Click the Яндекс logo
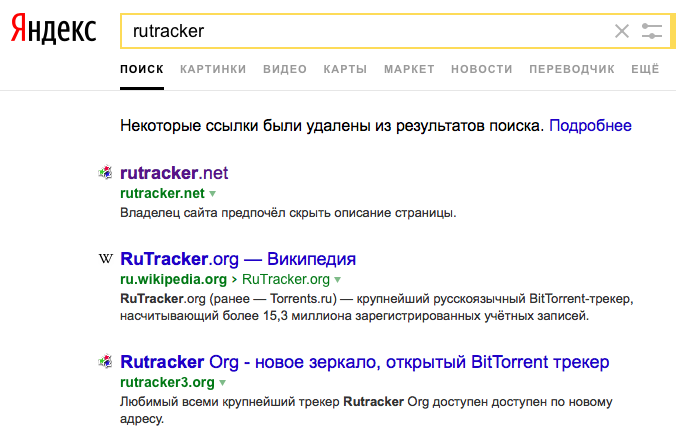The image size is (676, 441). tap(53, 29)
